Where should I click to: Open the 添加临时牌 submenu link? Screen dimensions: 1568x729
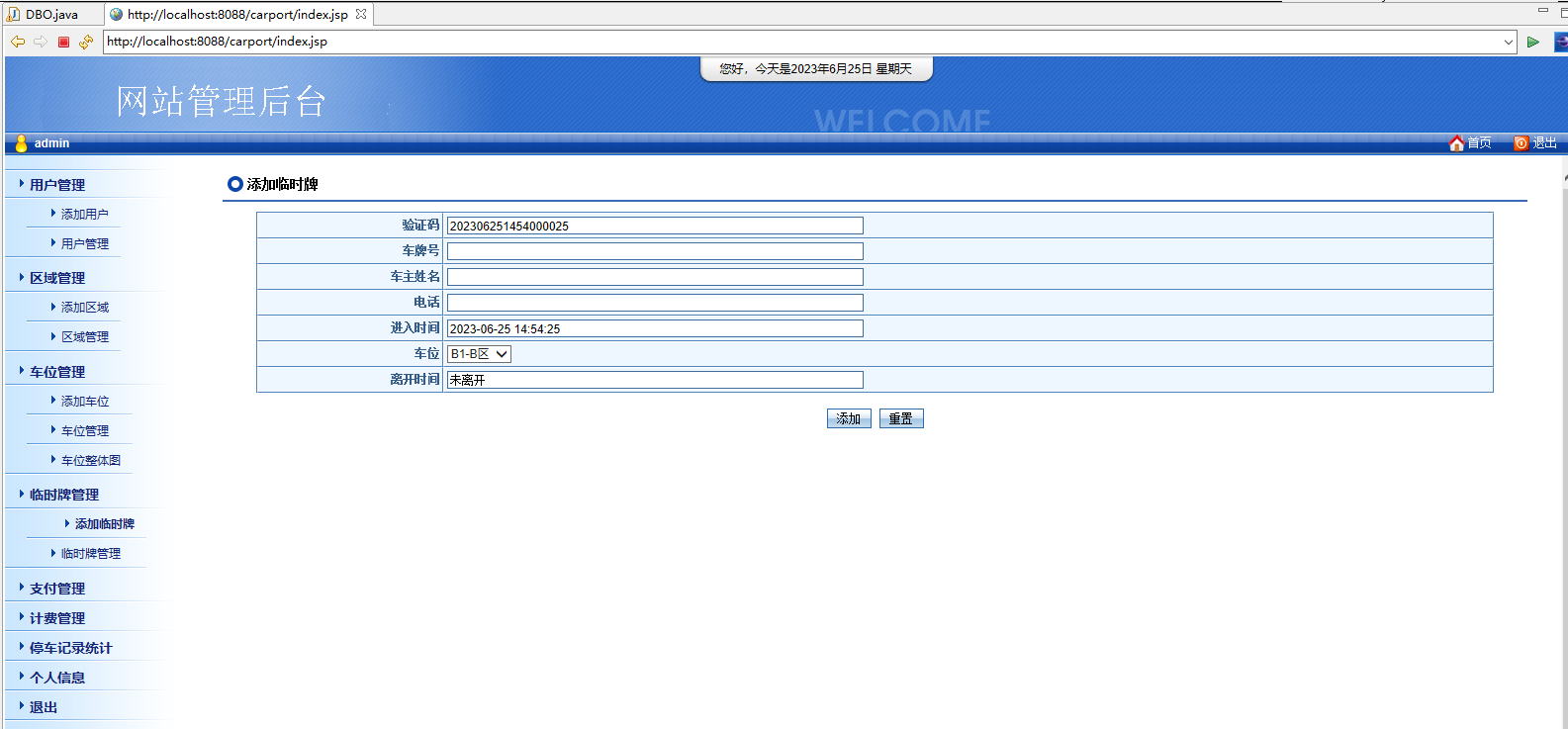(105, 524)
